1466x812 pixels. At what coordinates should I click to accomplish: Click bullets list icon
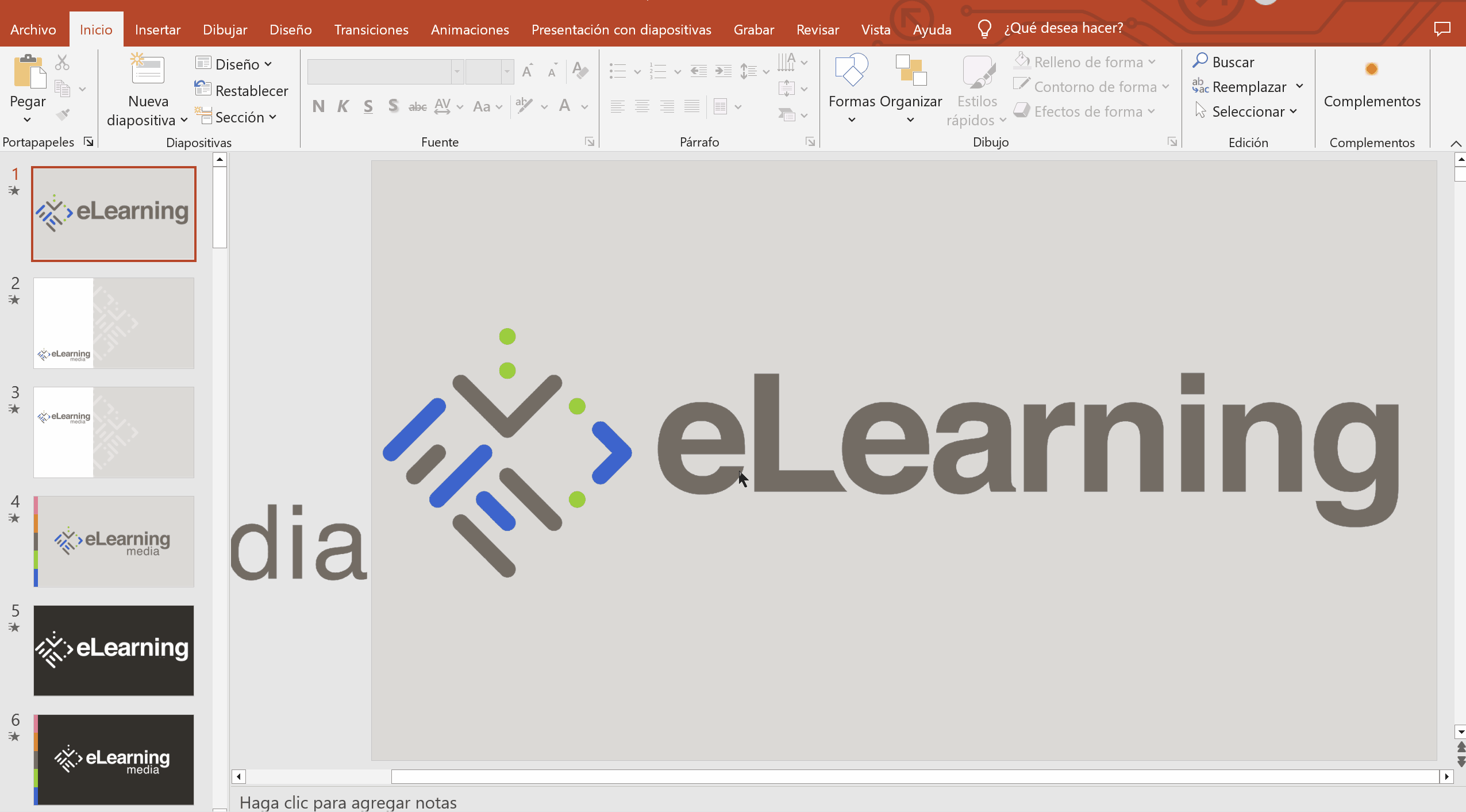[618, 71]
